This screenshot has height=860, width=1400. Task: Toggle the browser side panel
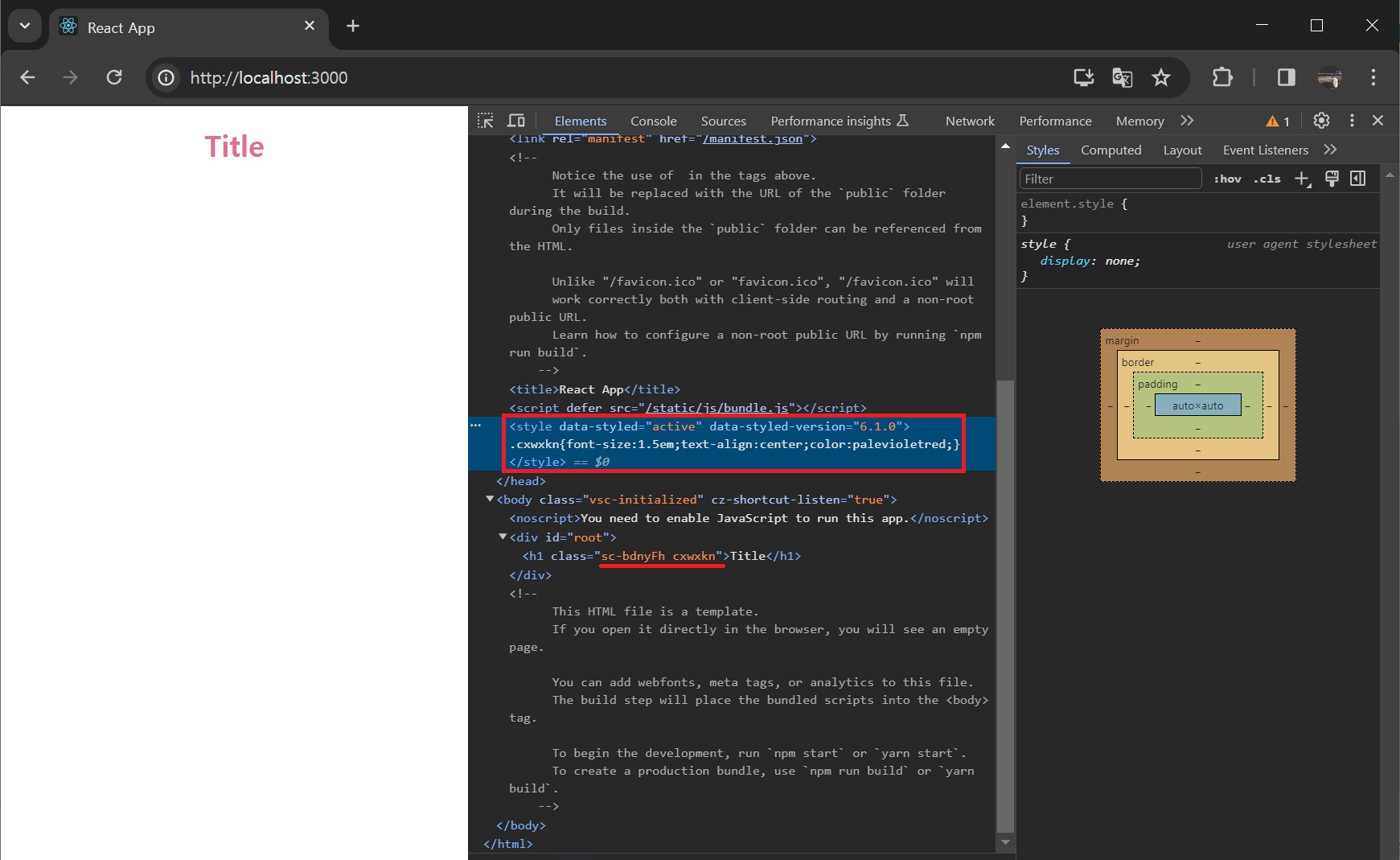1287,77
